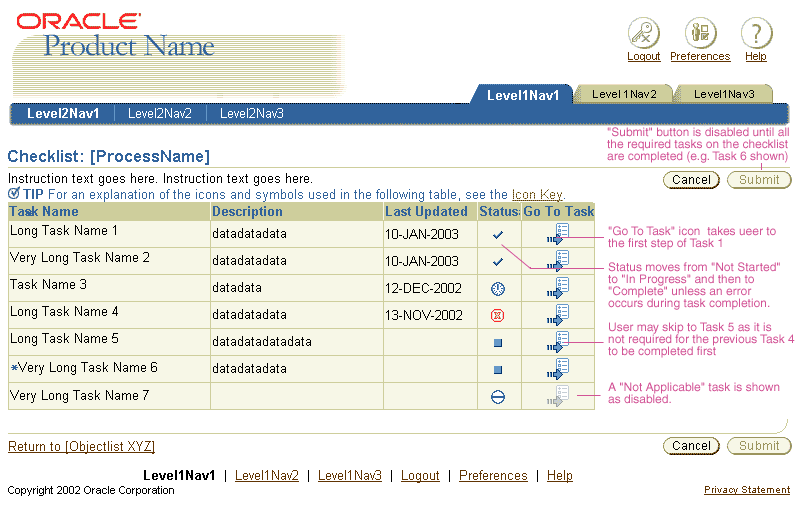Click Logout text link under key icon

click(x=644, y=56)
